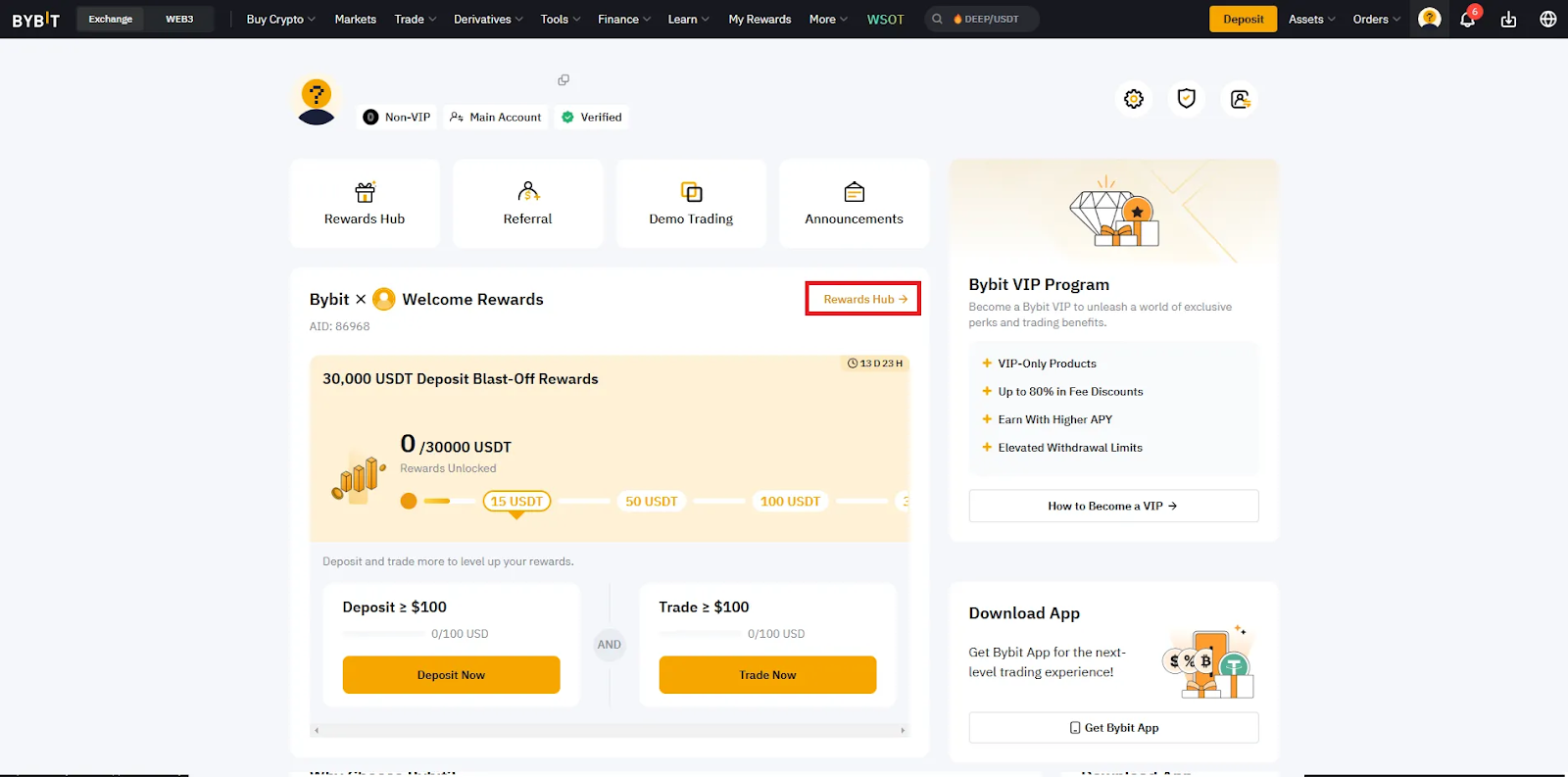This screenshot has height=777, width=1568.
Task: Select the 15 USDT reward milestone
Action: (516, 501)
